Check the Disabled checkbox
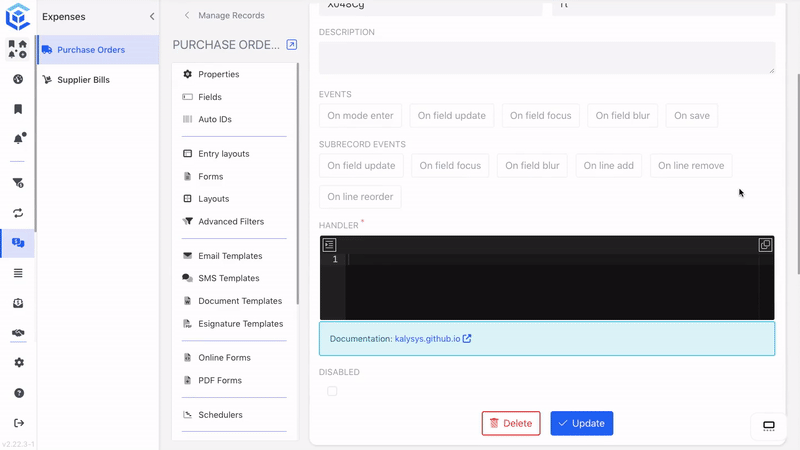Image resolution: width=800 pixels, height=450 pixels. 332,391
